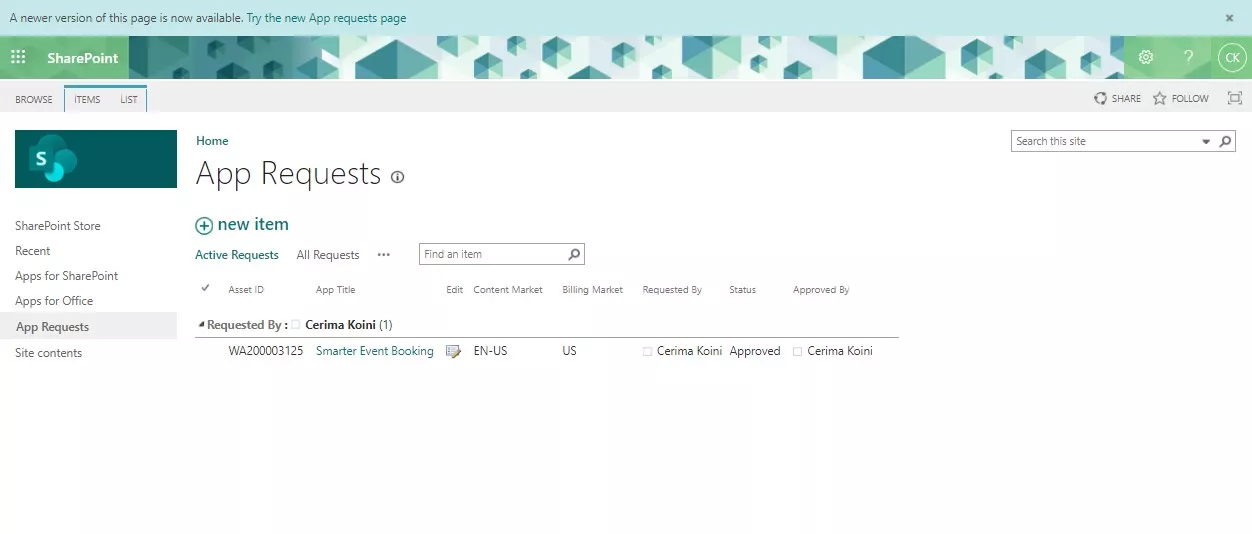Edit the Smarter Event Booking item
1252x534 pixels.
[x=453, y=352]
